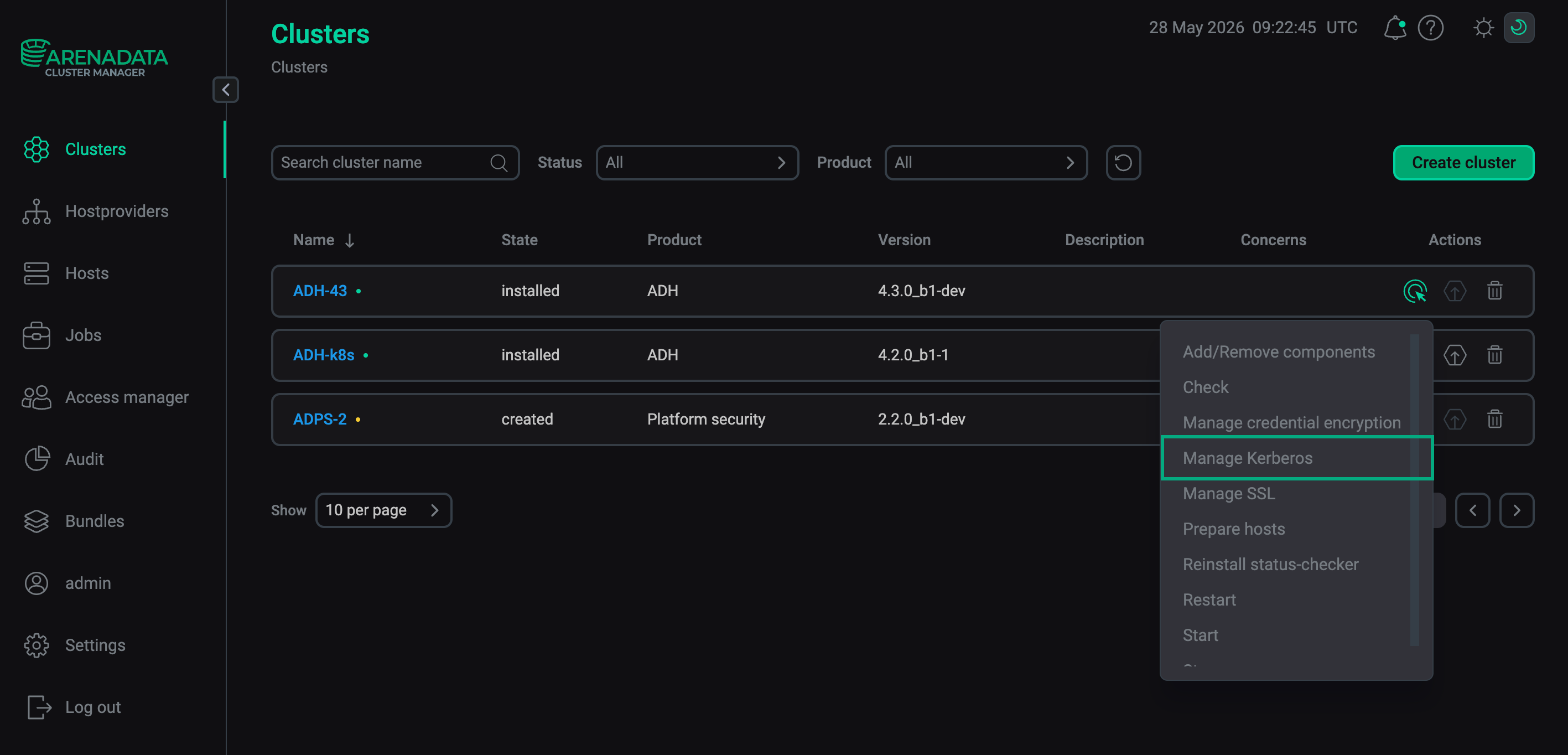Viewport: 1568px width, 755px height.
Task: Open Hosts page from sidebar
Action: (x=66, y=273)
